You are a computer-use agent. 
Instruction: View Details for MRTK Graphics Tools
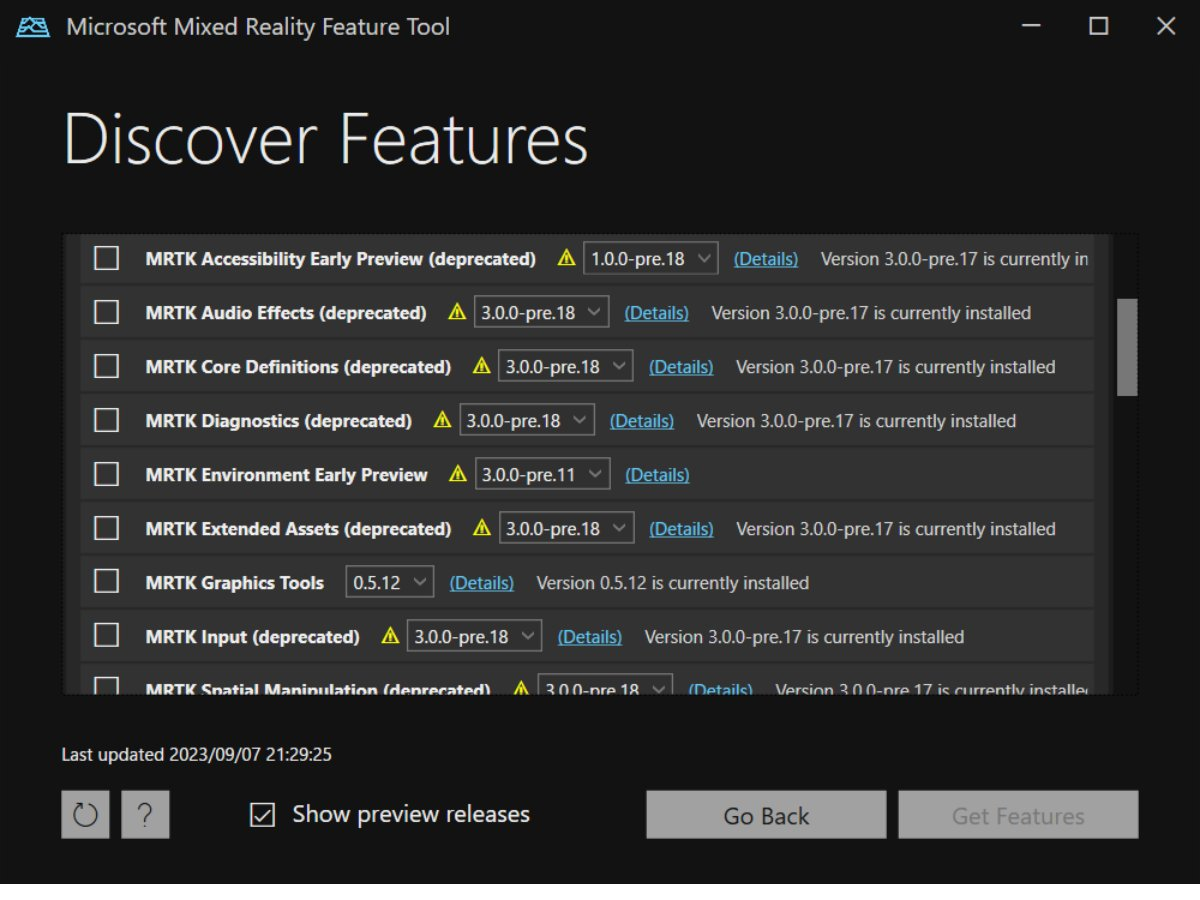click(482, 583)
